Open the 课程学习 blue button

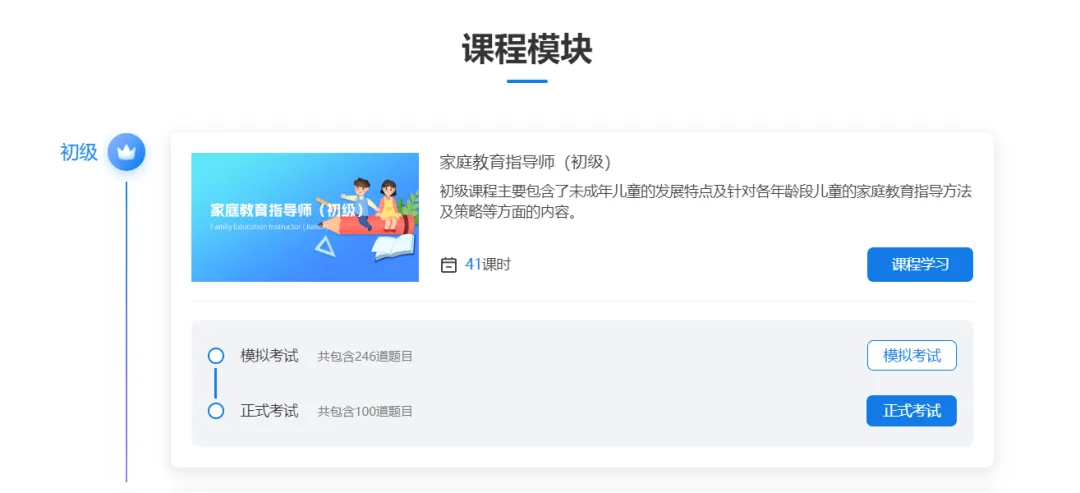(920, 264)
